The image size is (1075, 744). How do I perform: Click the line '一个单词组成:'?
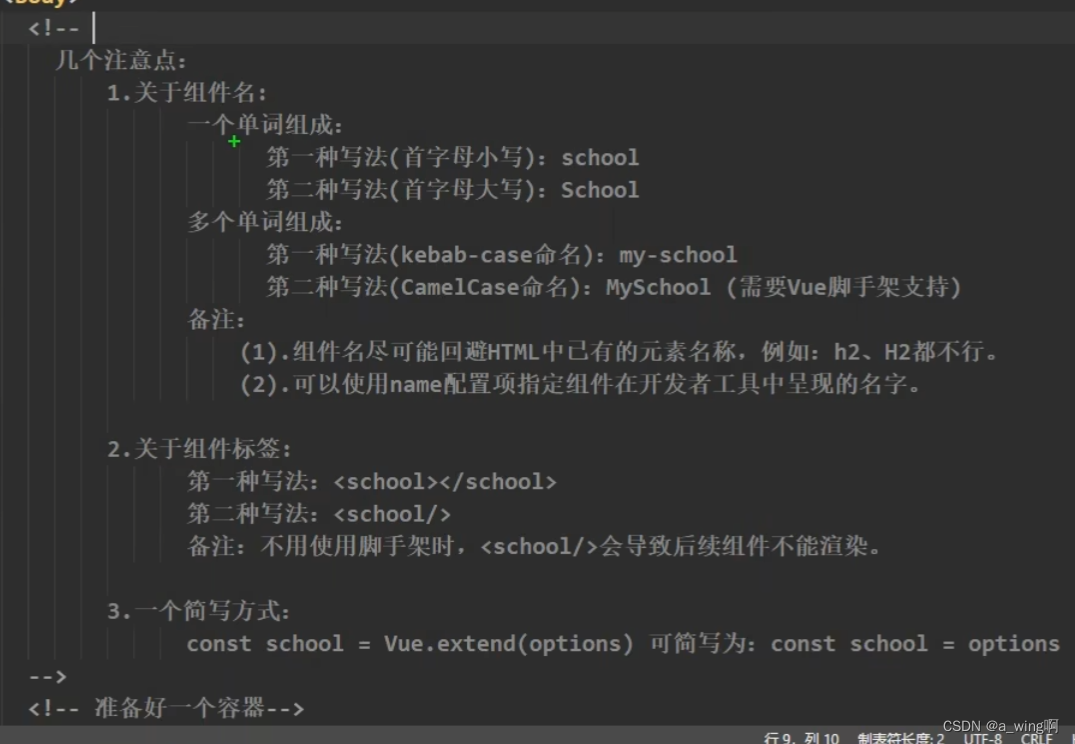pos(265,125)
